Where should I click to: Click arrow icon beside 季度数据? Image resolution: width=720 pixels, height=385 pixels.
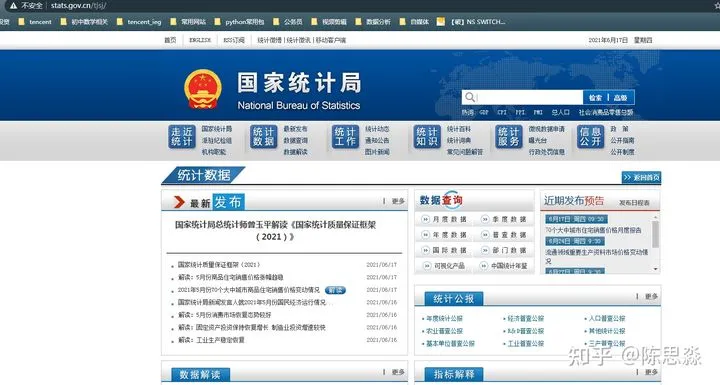[x=485, y=219]
